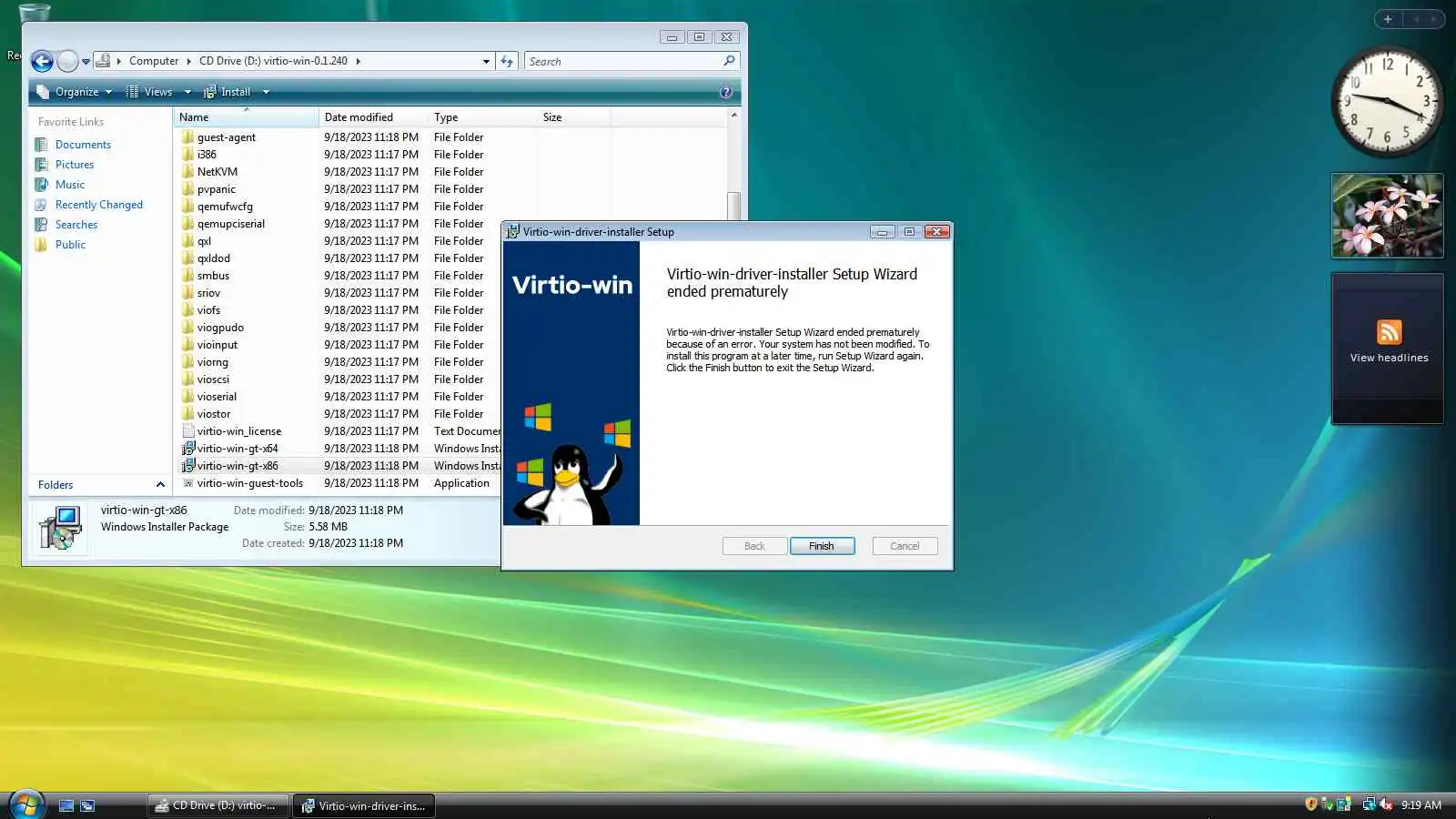Open Pictures favorite link
1456x819 pixels.
pyautogui.click(x=75, y=165)
